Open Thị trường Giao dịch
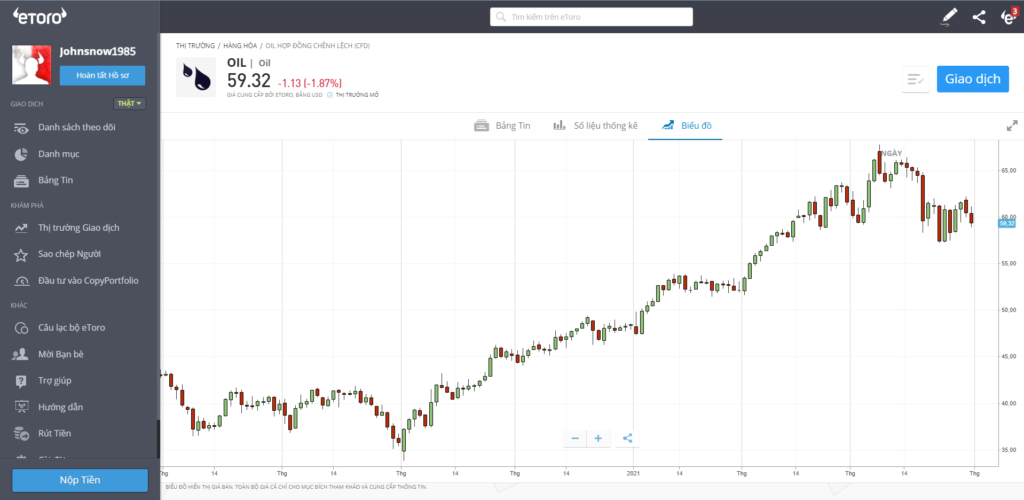The height and width of the screenshot is (500, 1024). pos(79,228)
